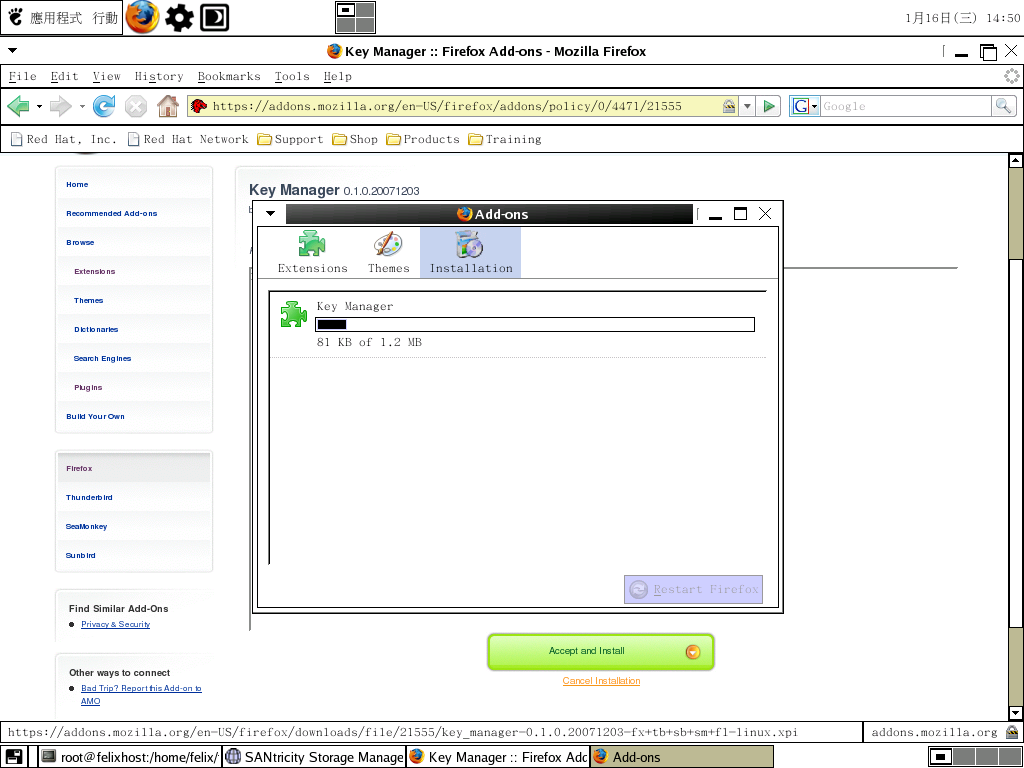Click the Stop loading icon
The height and width of the screenshot is (768, 1024).
[136, 106]
